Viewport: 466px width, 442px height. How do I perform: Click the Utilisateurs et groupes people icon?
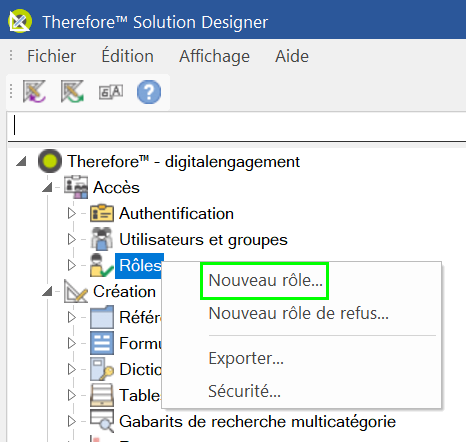(101, 239)
